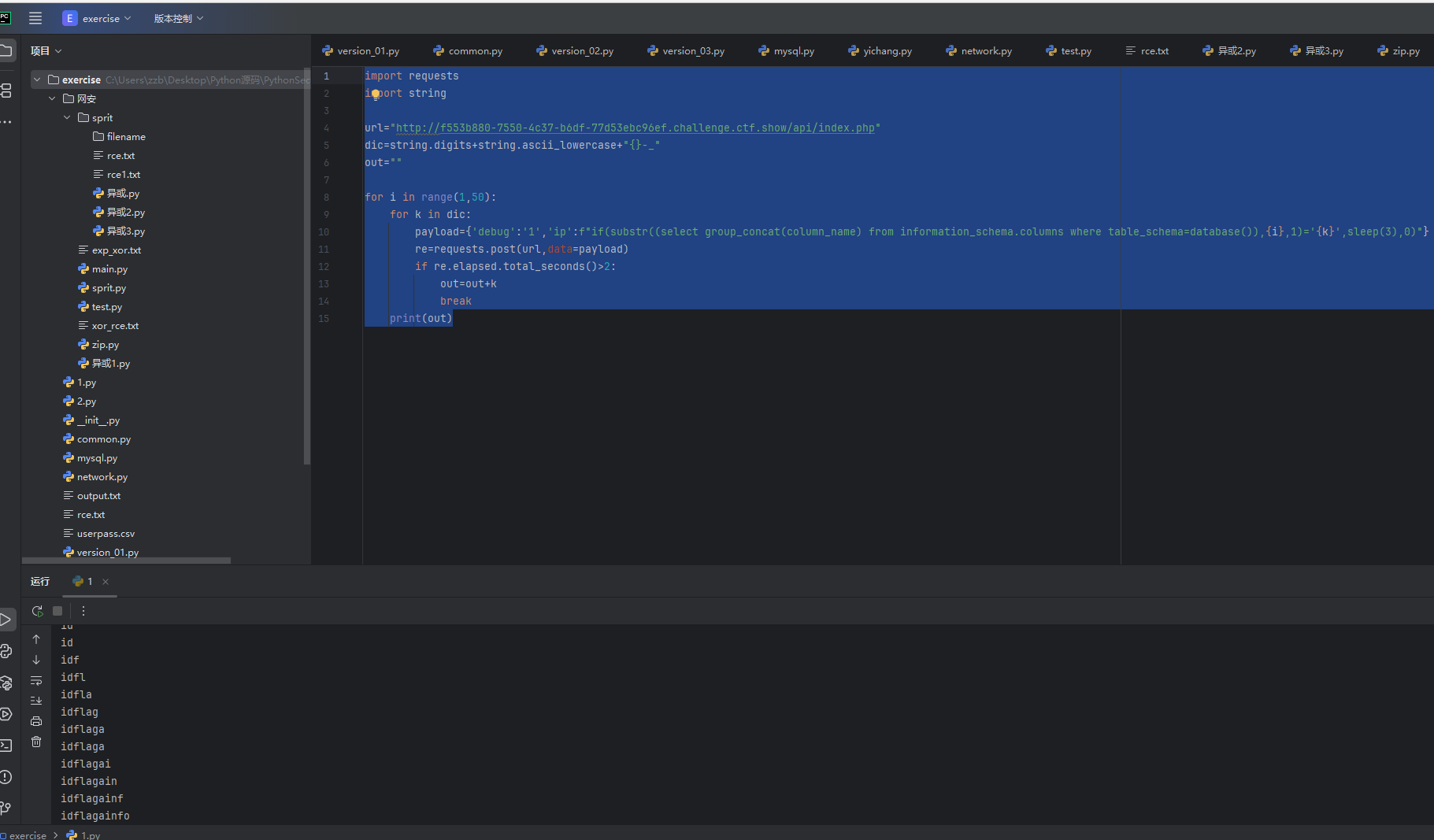The image size is (1434, 840).
Task: Open output.txt in the project tree
Action: pos(91,495)
